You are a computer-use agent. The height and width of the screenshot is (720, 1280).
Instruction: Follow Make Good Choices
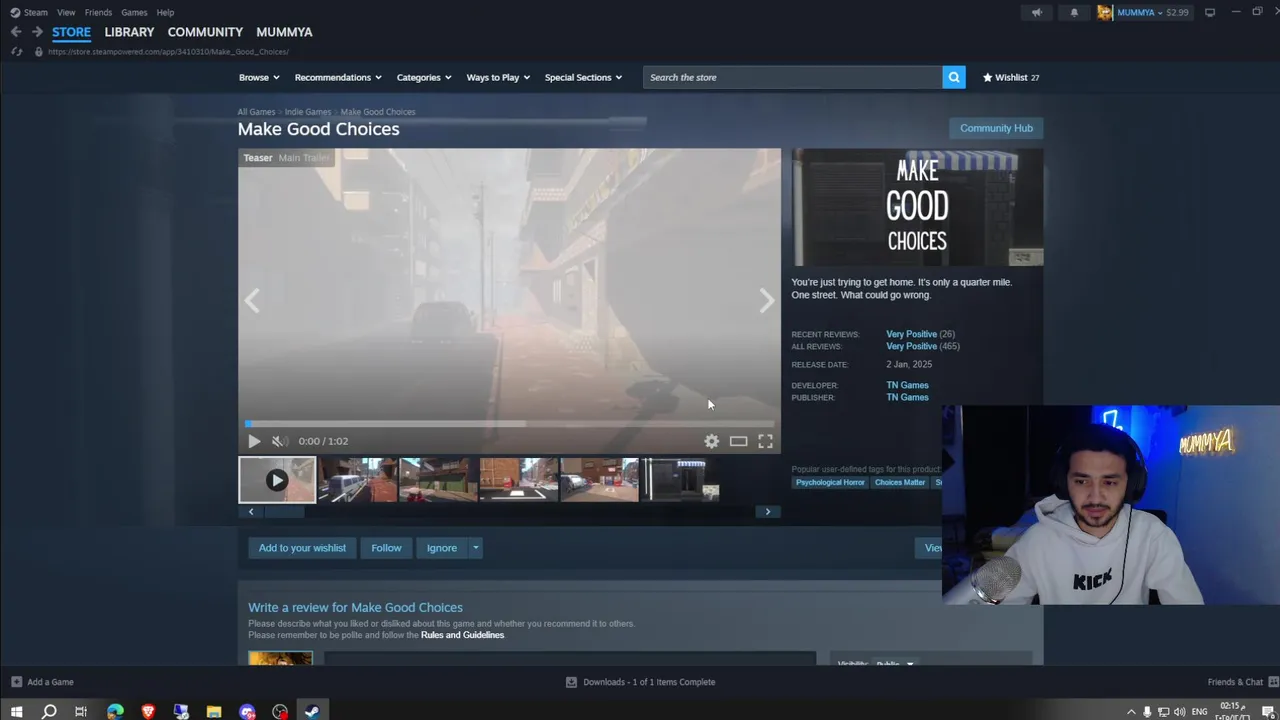click(x=386, y=548)
